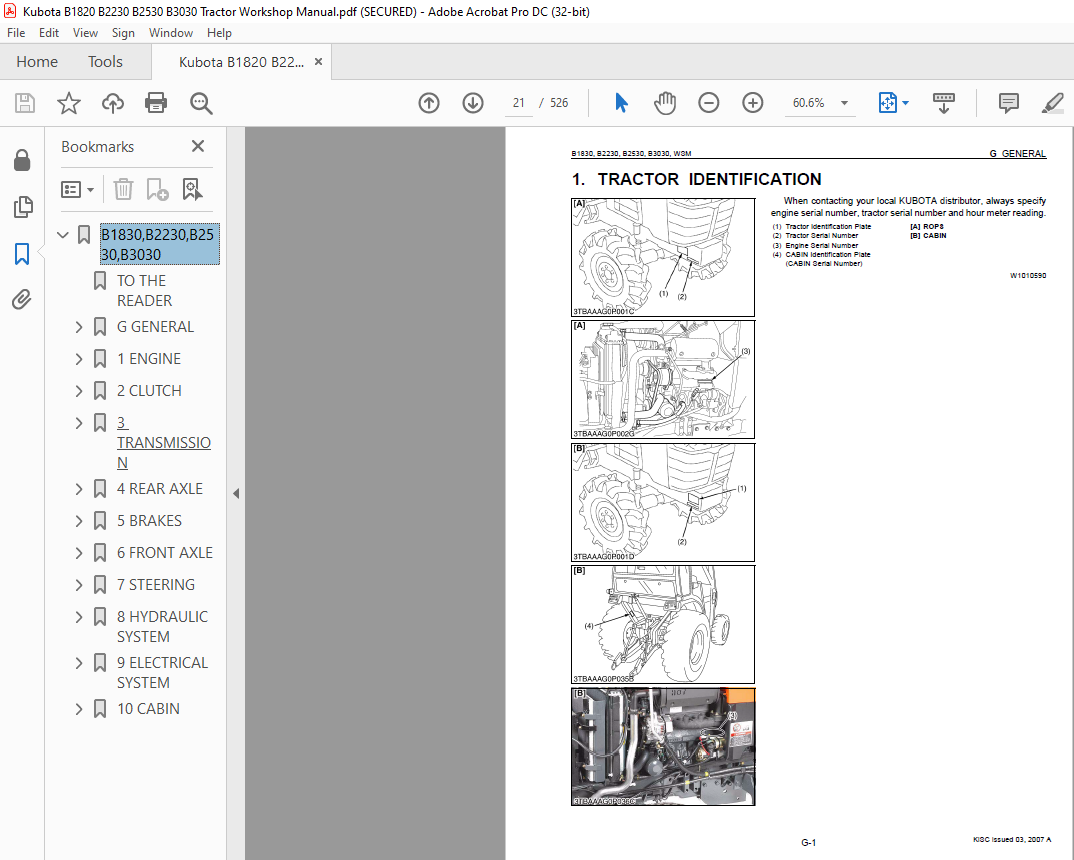Screen dimensions: 1074x860
Task: Click the fit page scrolling icon
Action: pyautogui.click(x=888, y=103)
